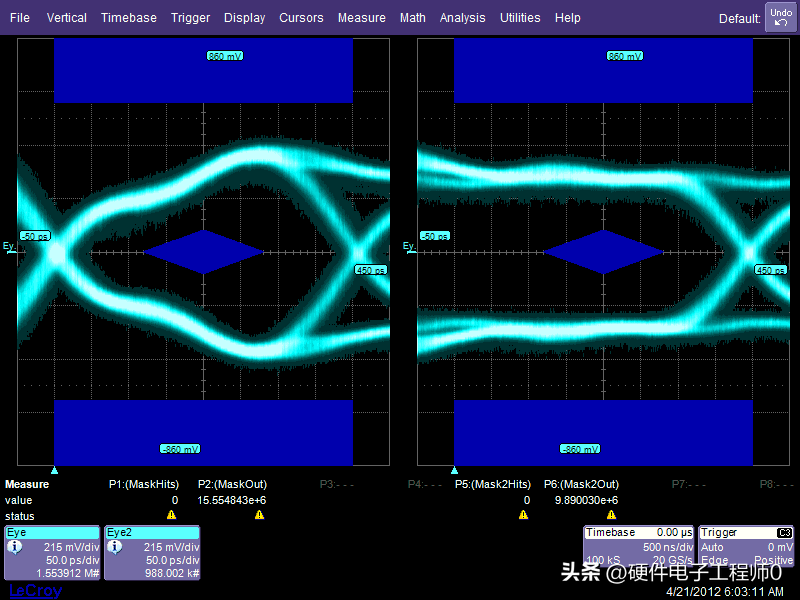The height and width of the screenshot is (600, 800).
Task: Click left eye 860 mV mask label
Action: point(225,56)
